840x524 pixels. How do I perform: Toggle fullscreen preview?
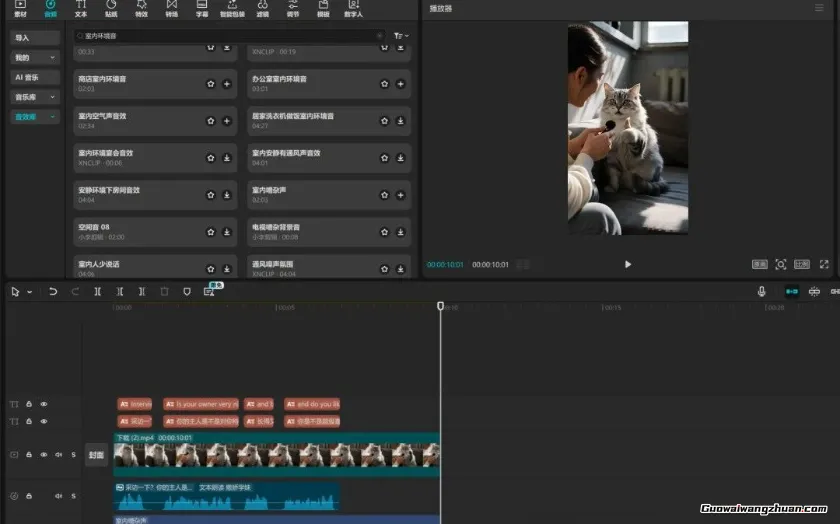(x=824, y=264)
